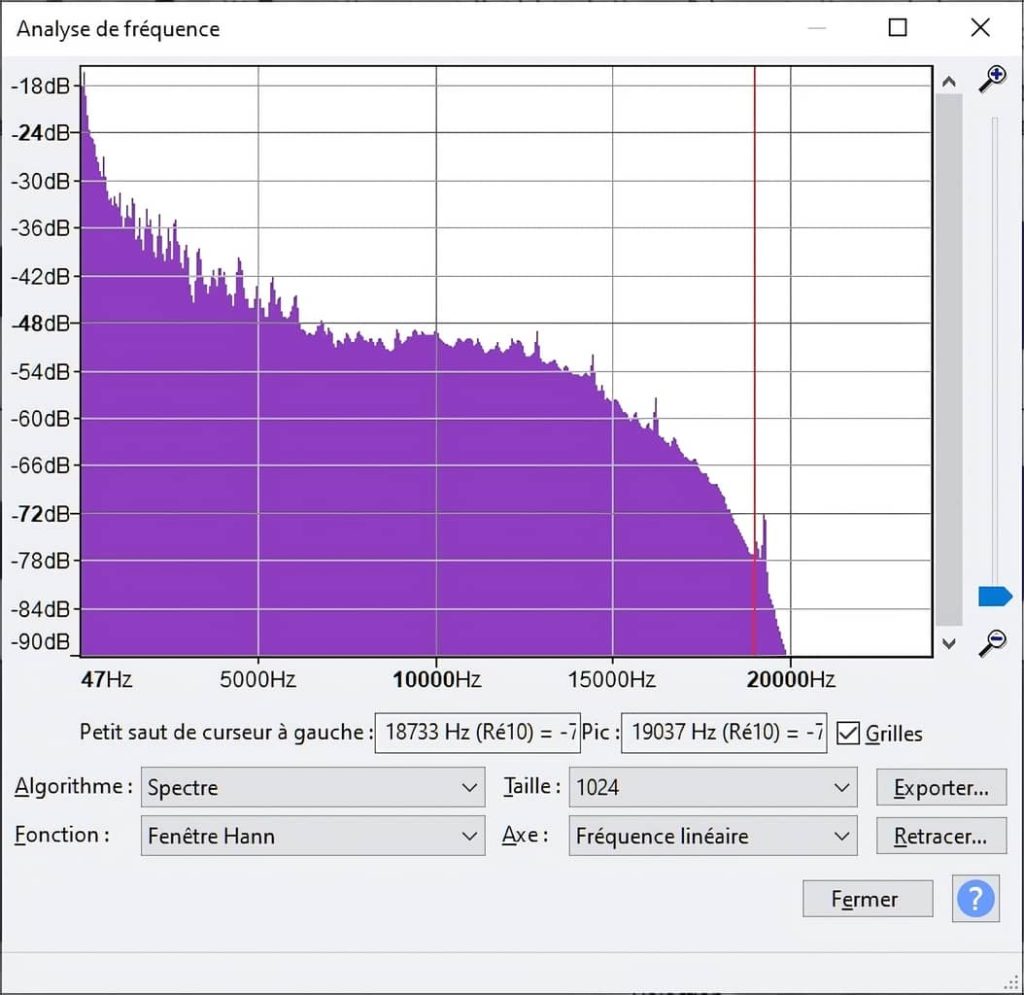Click the Exporter button
The image size is (1024, 995).
coord(941,788)
